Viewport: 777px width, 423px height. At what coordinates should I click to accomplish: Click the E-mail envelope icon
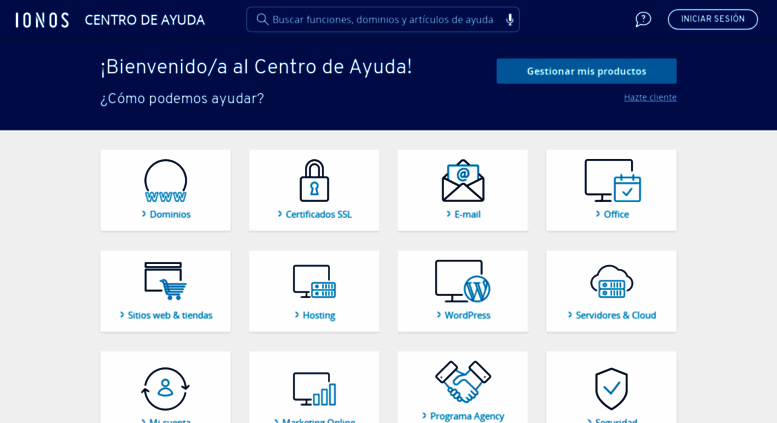tap(463, 180)
